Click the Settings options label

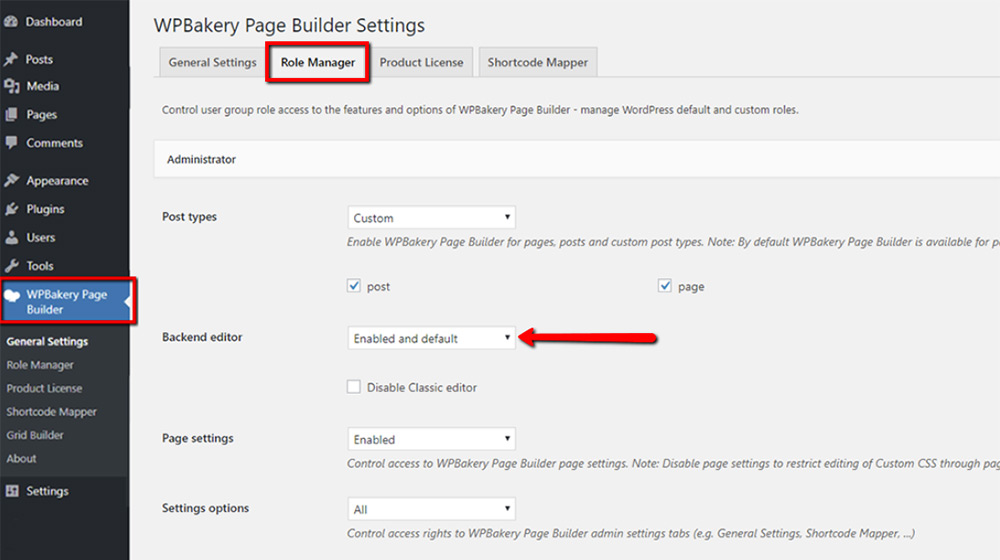[x=205, y=508]
